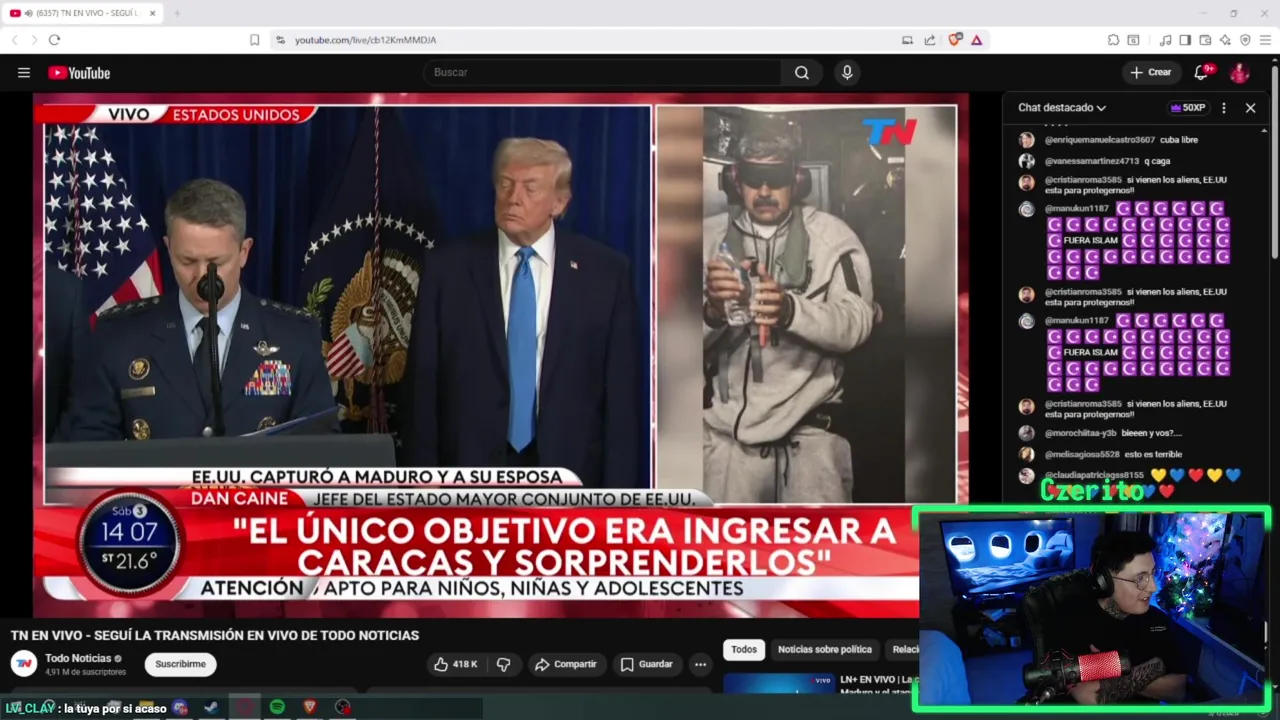Click the YouTube search magnifier button
The height and width of the screenshot is (720, 1280).
802,72
